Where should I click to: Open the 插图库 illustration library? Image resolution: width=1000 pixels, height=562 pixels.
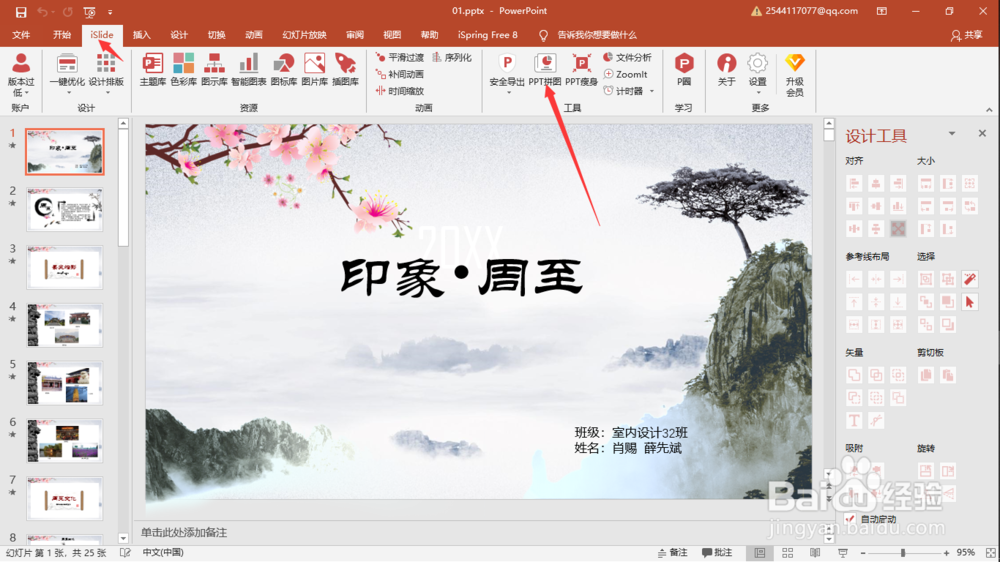[345, 69]
